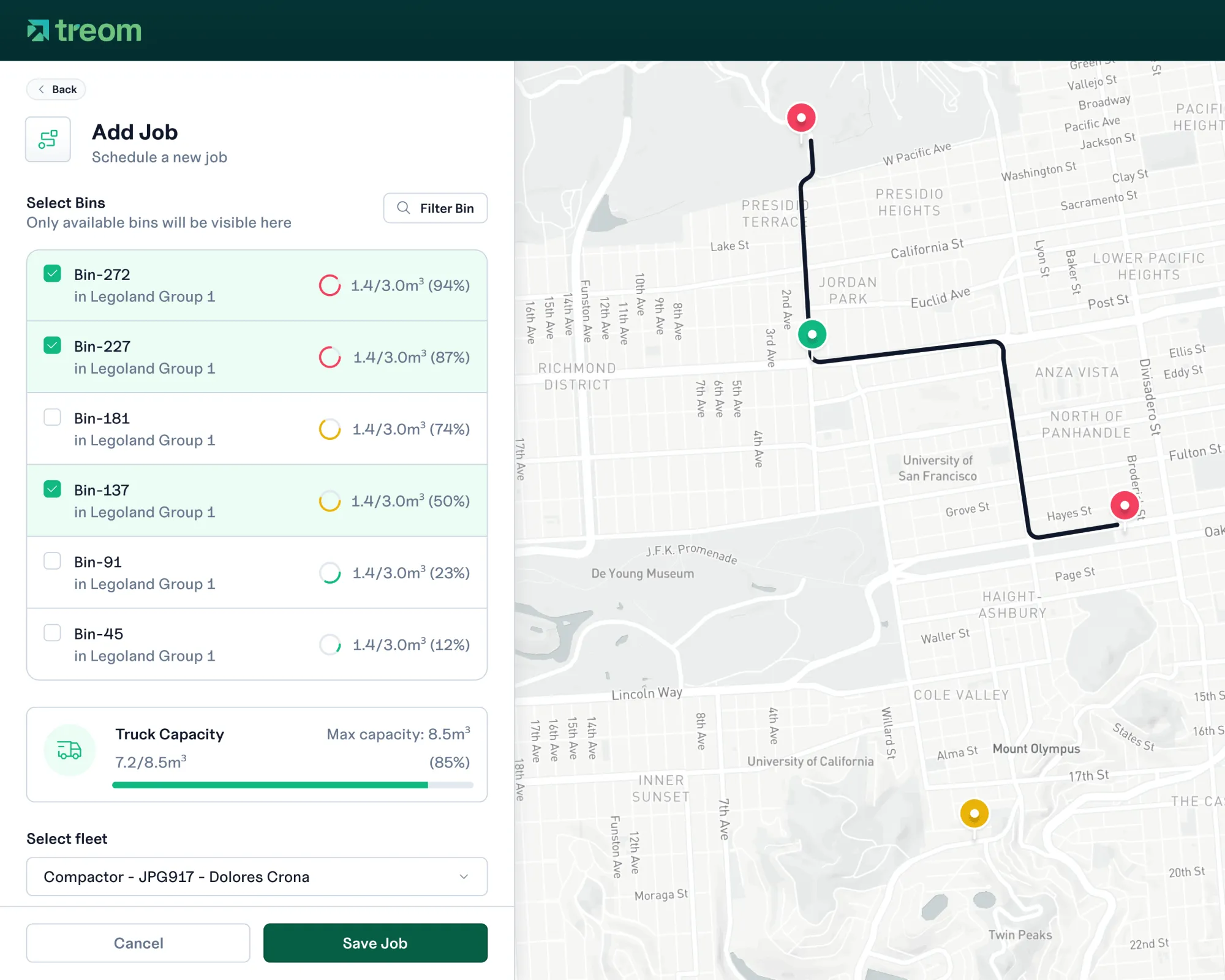The height and width of the screenshot is (980, 1225).
Task: Click the Select Bins heading
Action: click(66, 203)
